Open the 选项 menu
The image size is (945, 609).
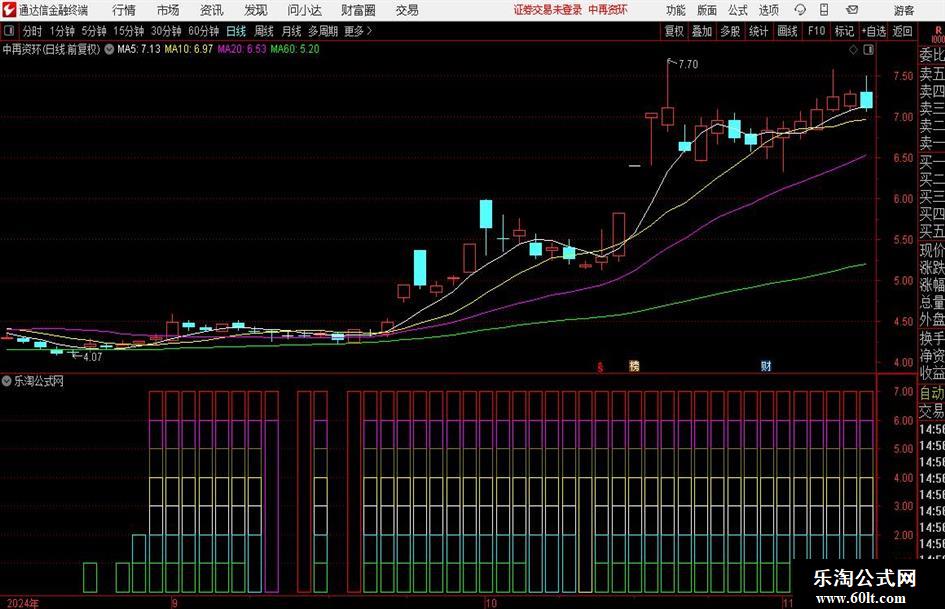(768, 10)
